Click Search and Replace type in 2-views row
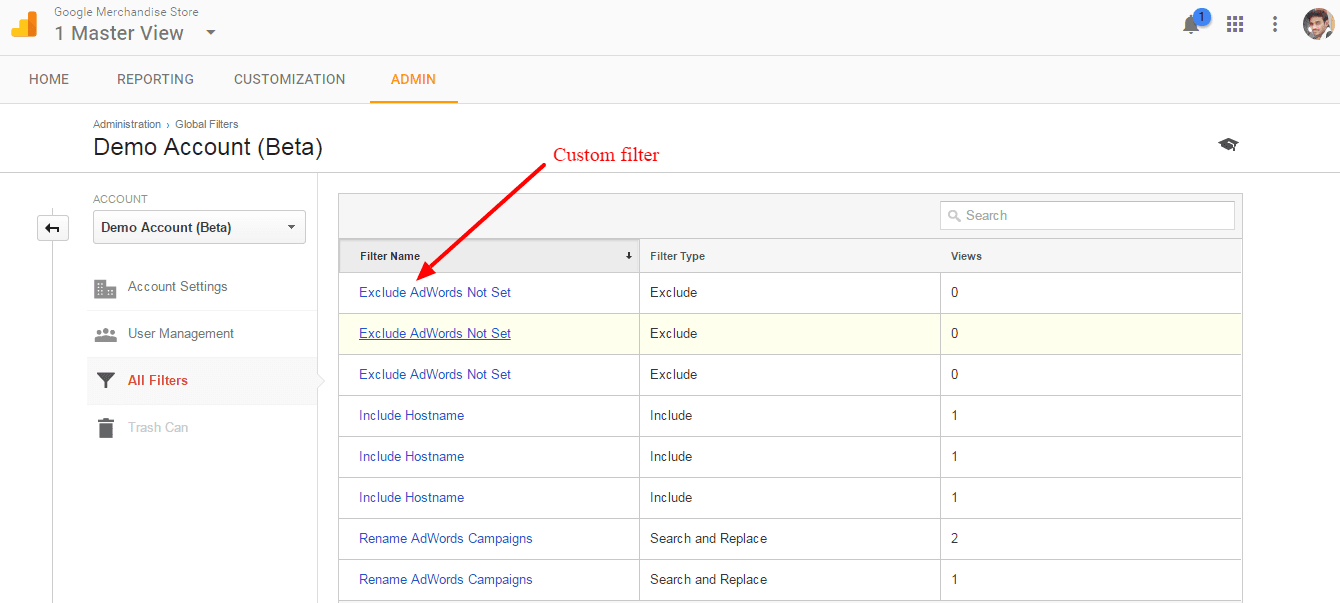Image resolution: width=1340 pixels, height=603 pixels. click(709, 539)
